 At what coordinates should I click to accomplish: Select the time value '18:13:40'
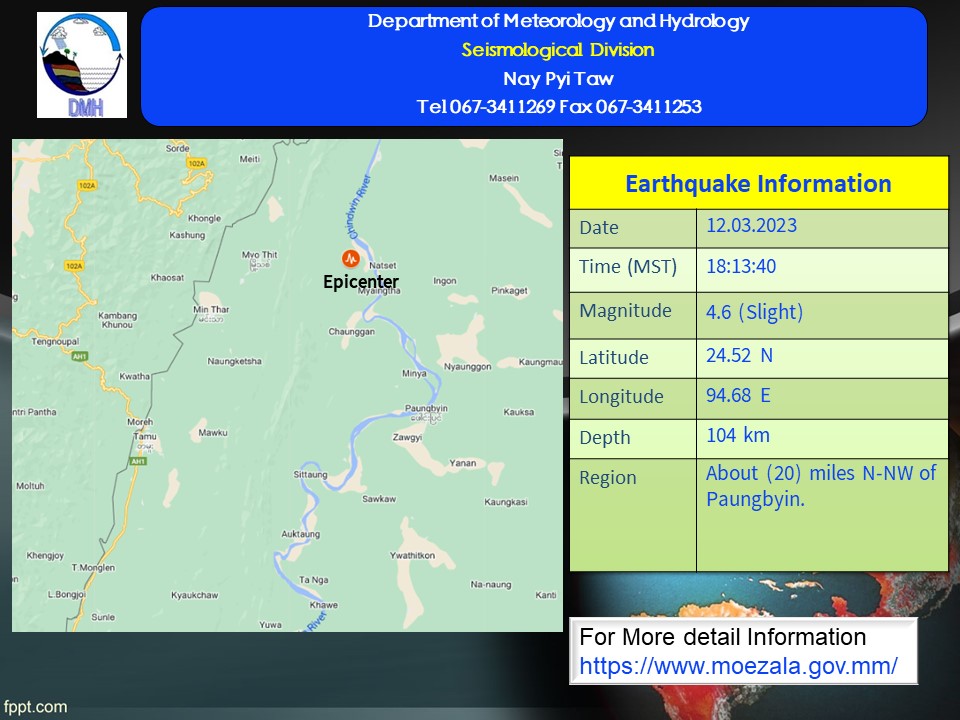741,266
